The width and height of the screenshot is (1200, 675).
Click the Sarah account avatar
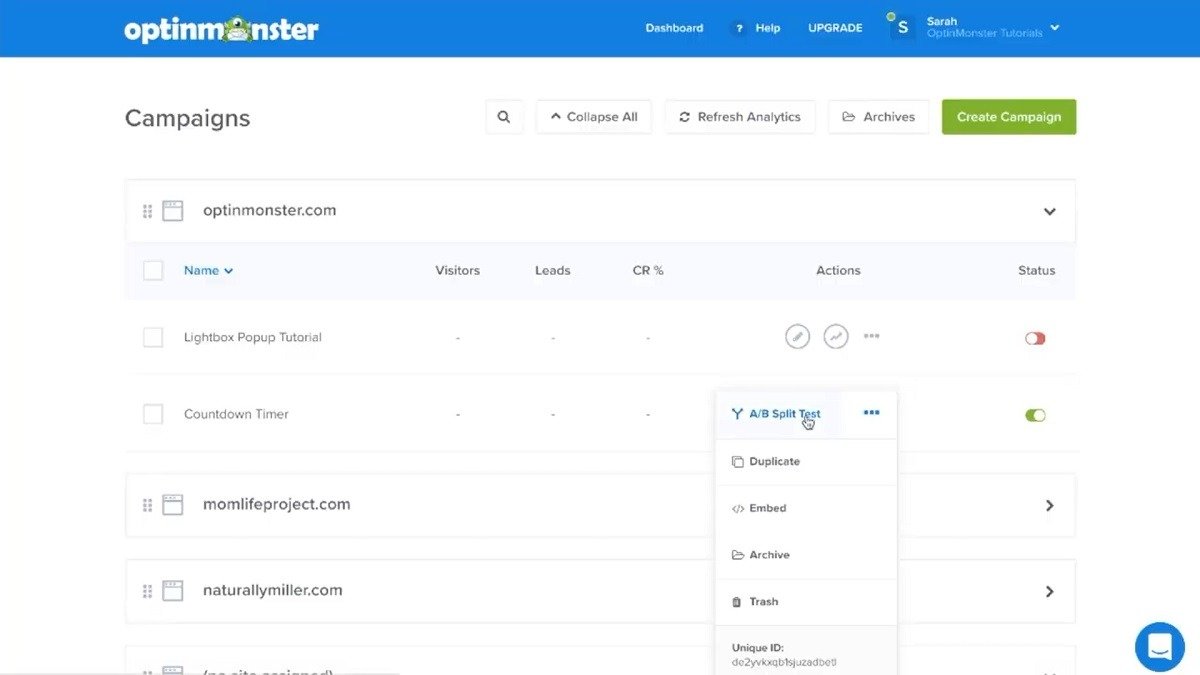pos(903,28)
